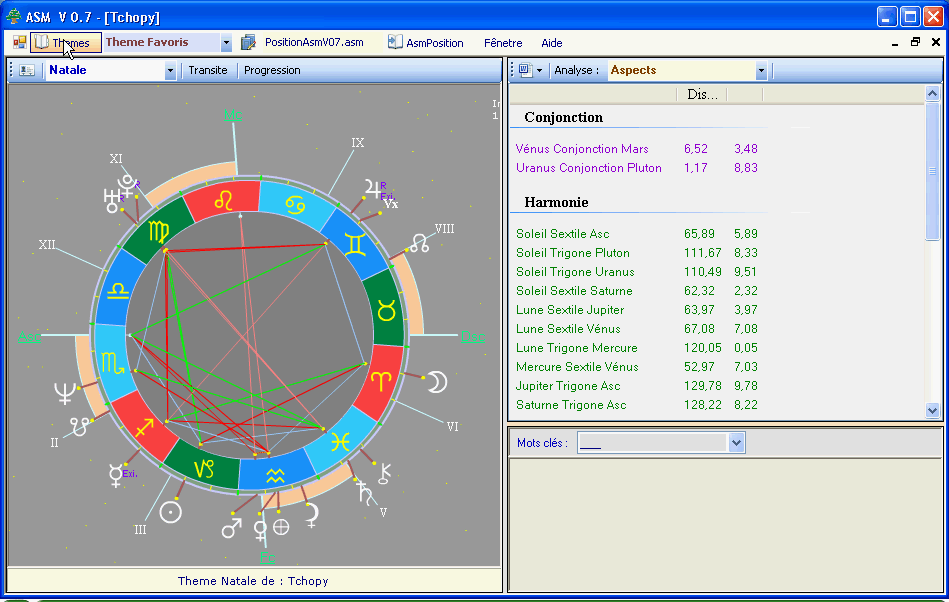Open PositionAsmV07.asm menu item
949x602 pixels.
(x=314, y=42)
